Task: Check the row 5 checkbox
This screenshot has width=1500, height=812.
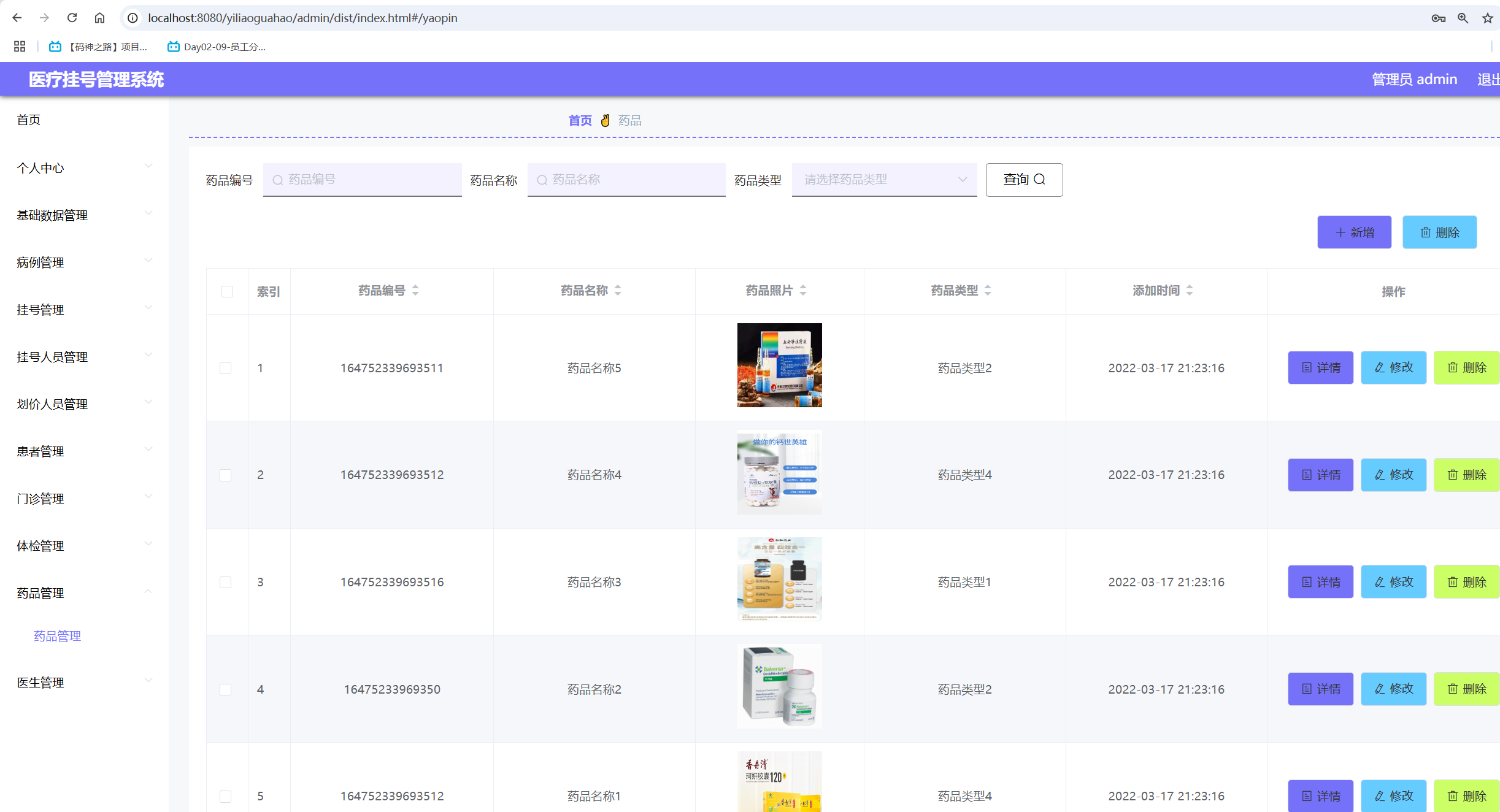Action: 226,796
